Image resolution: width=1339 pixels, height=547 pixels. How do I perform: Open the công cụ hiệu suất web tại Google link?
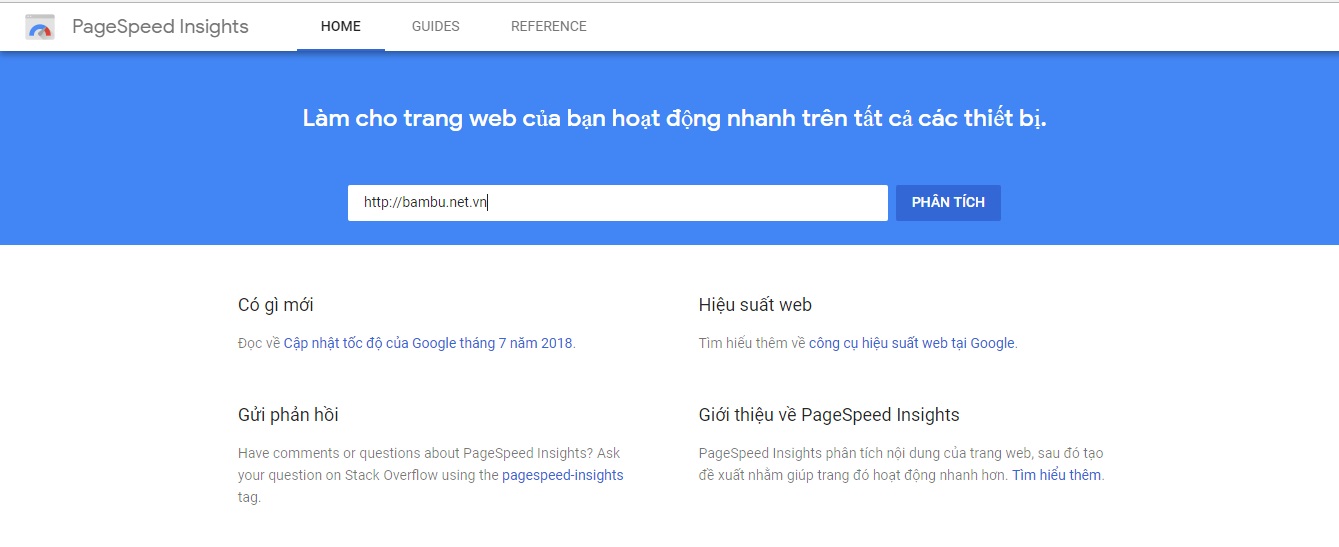tap(912, 343)
